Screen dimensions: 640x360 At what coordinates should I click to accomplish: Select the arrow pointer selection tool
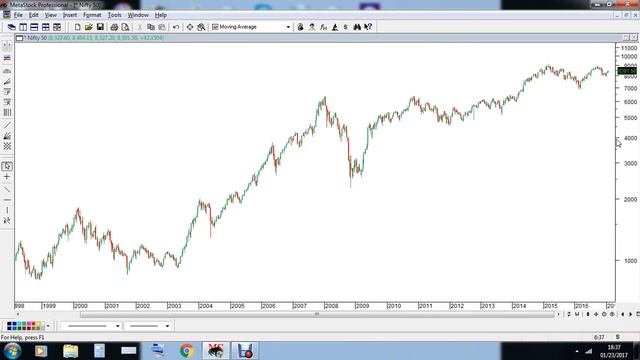[7, 166]
